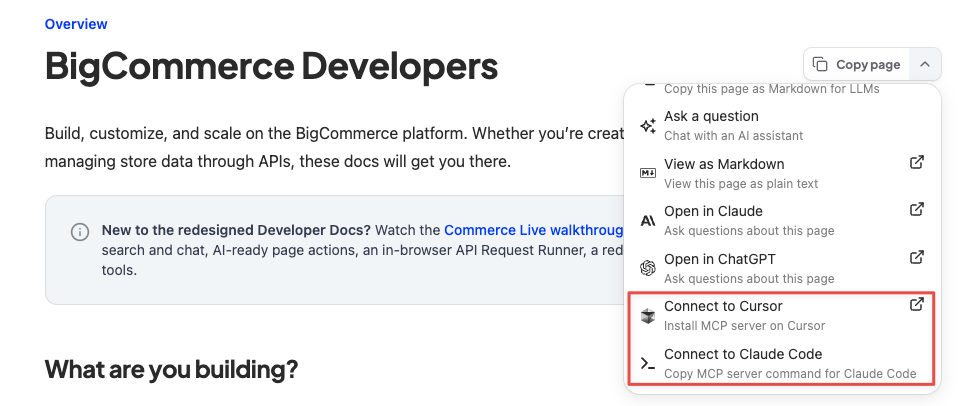This screenshot has height=406, width=979.
Task: Click 'Copy this page as Markdown for LLMs' text
Action: tap(772, 89)
